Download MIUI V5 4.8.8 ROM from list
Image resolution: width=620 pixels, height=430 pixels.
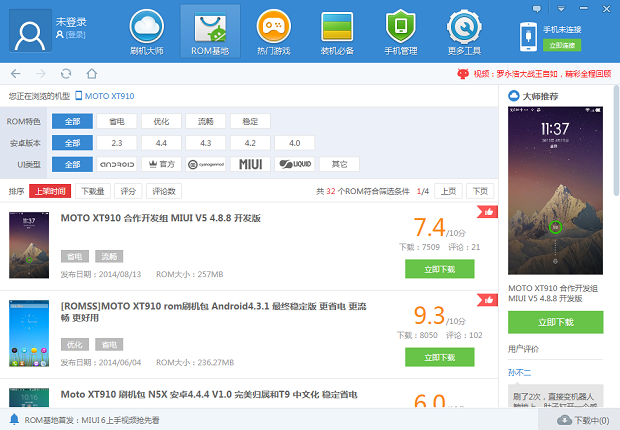[440, 269]
